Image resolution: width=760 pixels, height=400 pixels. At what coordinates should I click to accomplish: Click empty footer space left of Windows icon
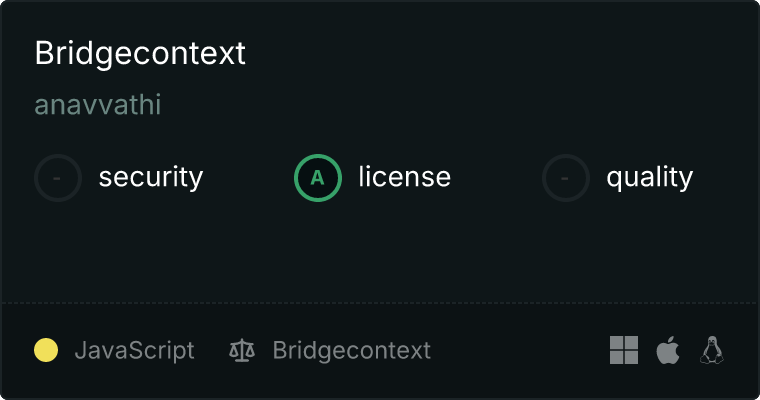520,350
